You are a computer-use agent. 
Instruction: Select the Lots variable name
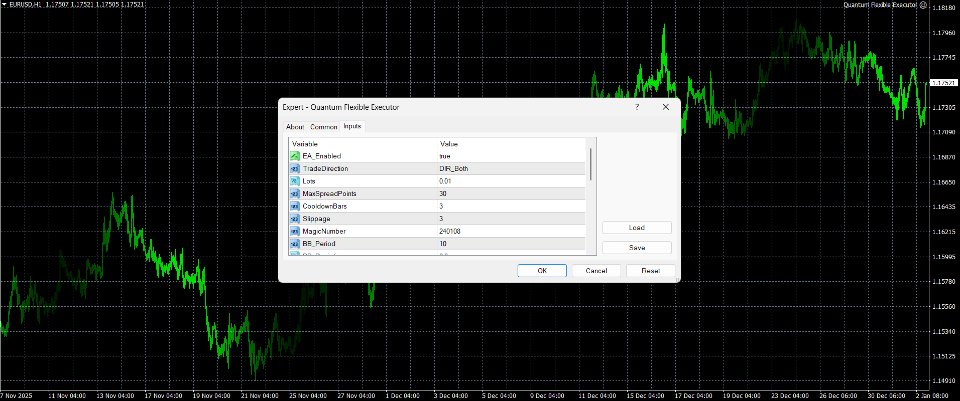[309, 181]
